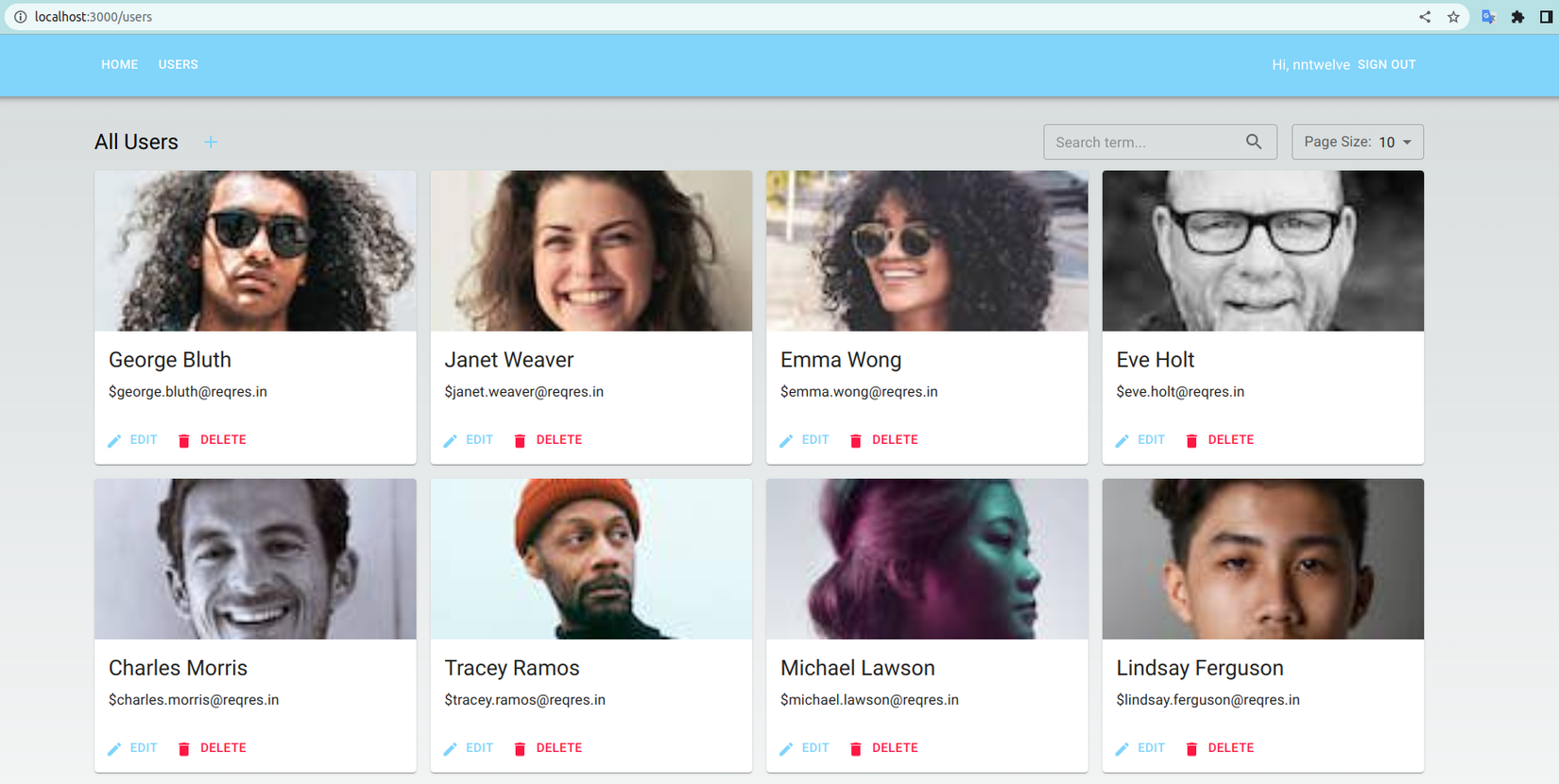Click the browser share icon
Viewport: 1559px width, 784px height.
(x=1425, y=17)
